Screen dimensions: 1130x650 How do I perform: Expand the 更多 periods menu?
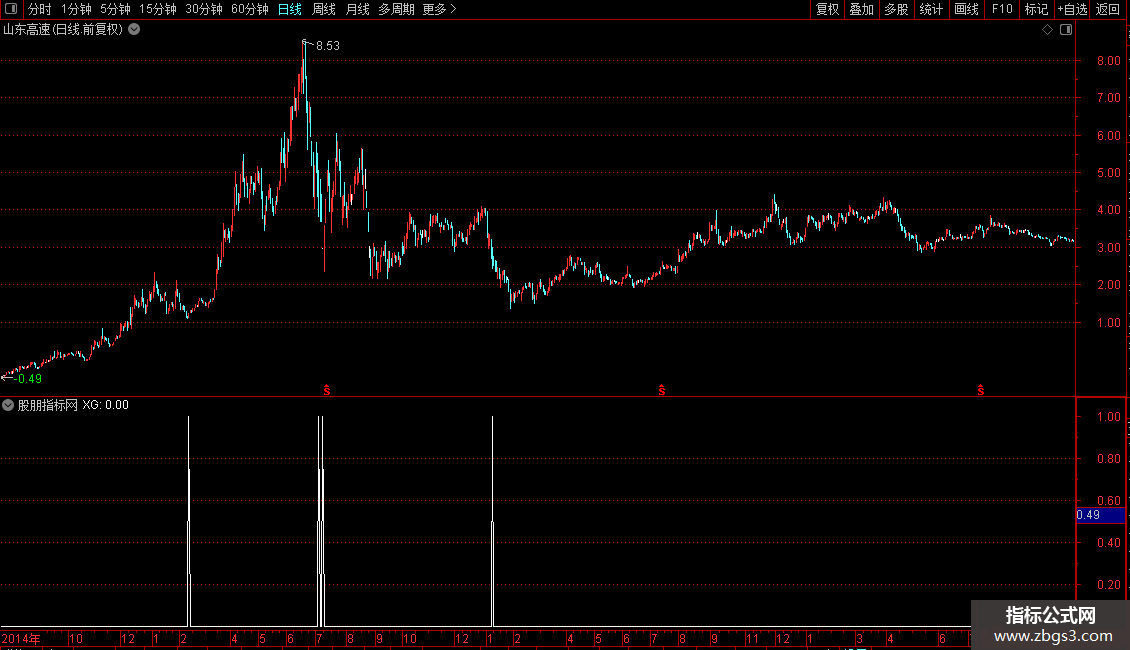coord(440,9)
